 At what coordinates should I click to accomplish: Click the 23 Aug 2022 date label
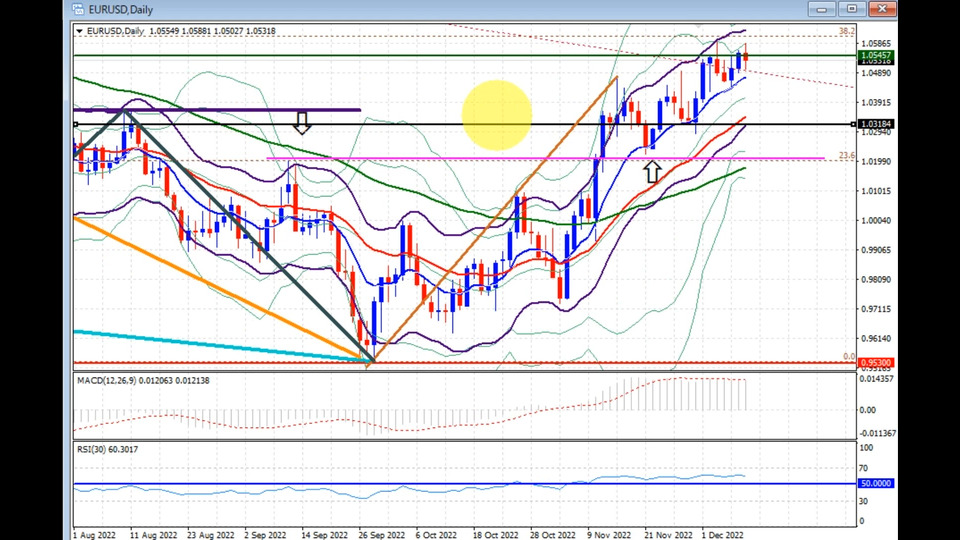click(210, 535)
